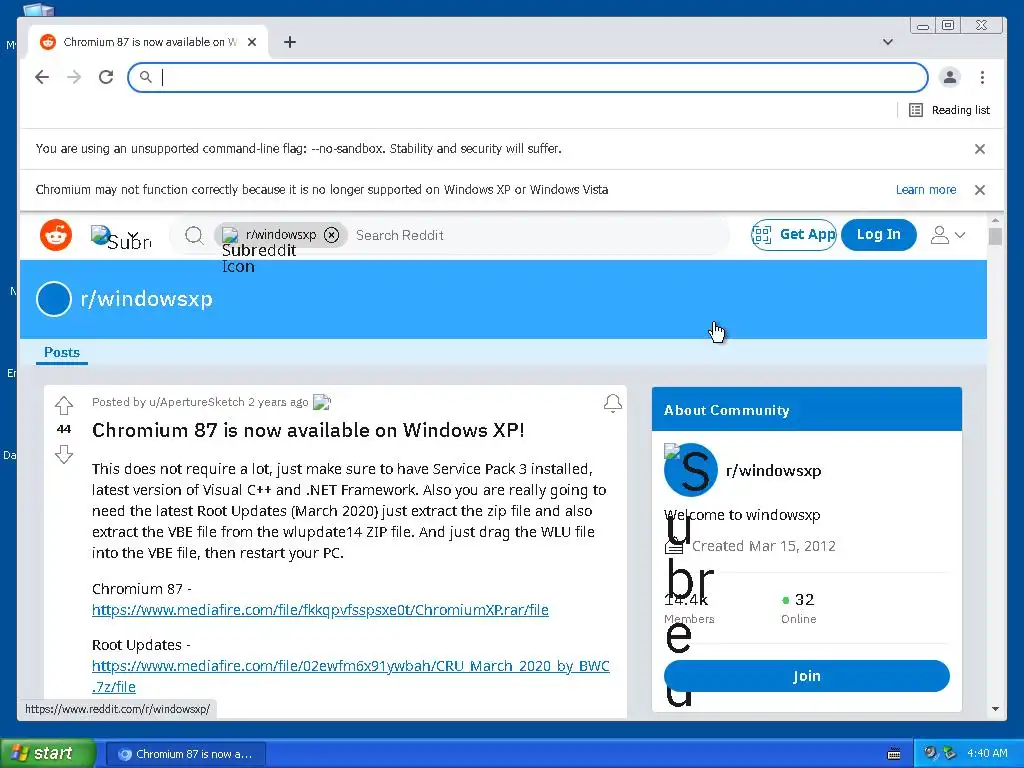Click the first system tray notification icon

tap(930, 753)
